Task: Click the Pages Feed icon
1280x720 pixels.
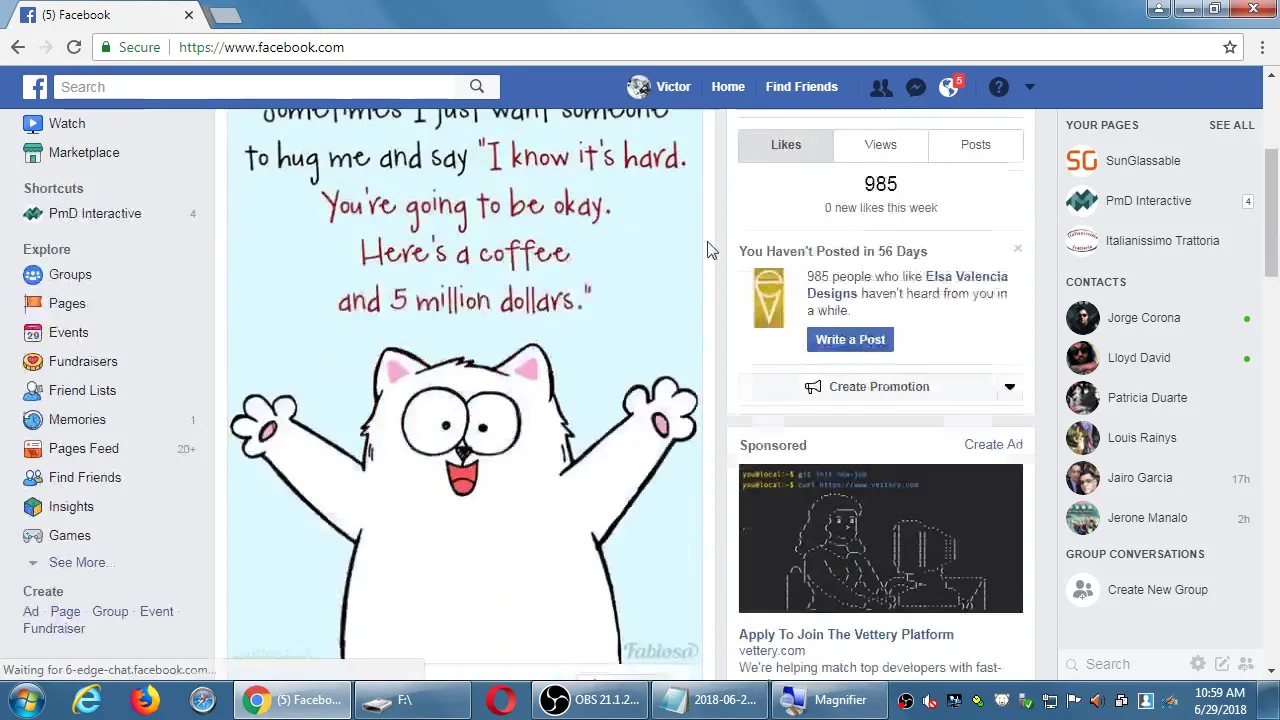Action: click(33, 448)
